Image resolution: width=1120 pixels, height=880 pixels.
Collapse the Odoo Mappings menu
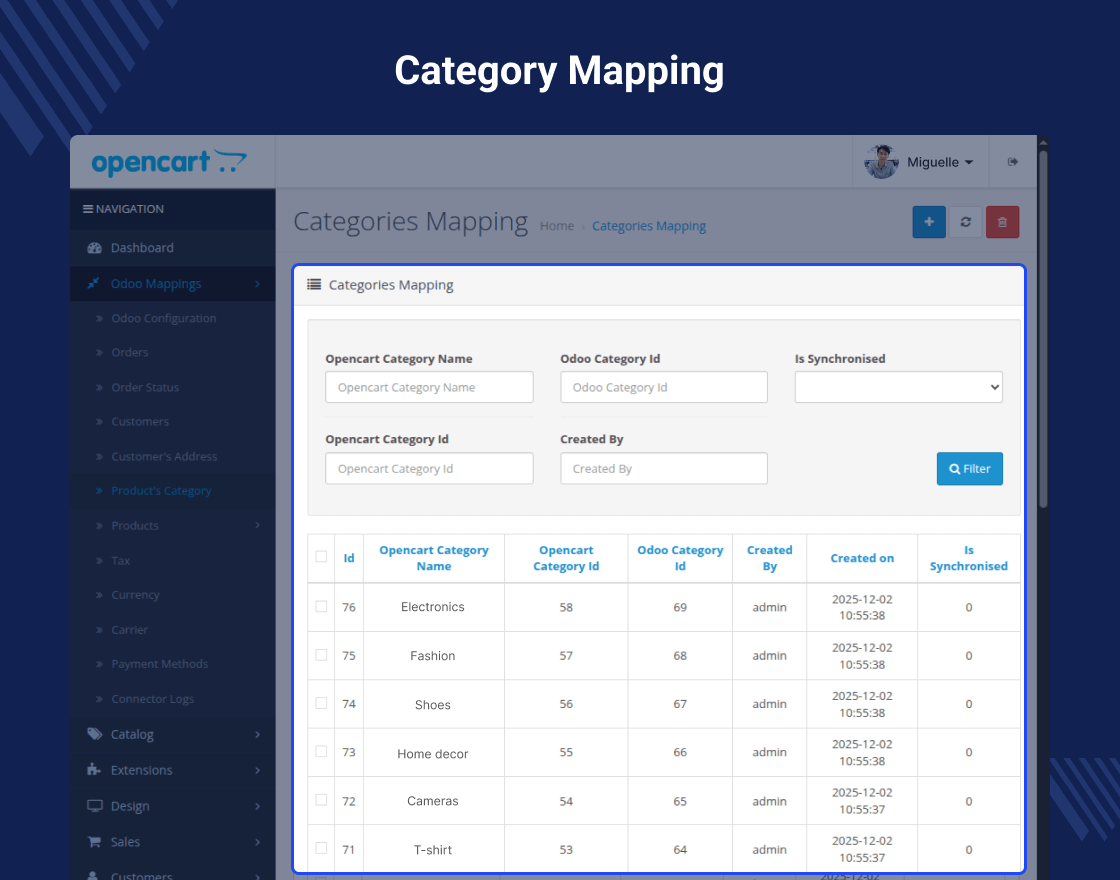click(172, 284)
